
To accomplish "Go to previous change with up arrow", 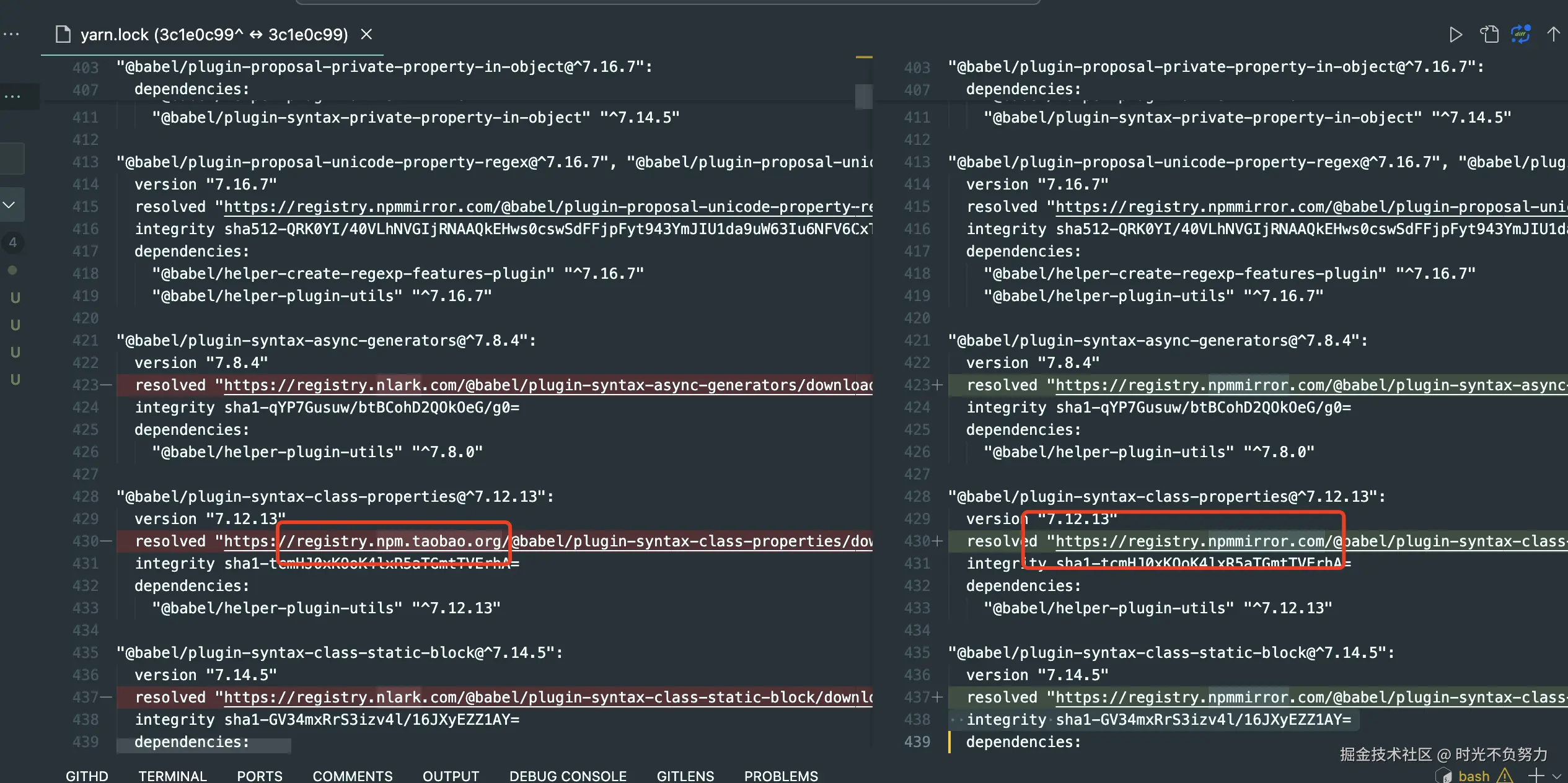I will coord(1553,34).
